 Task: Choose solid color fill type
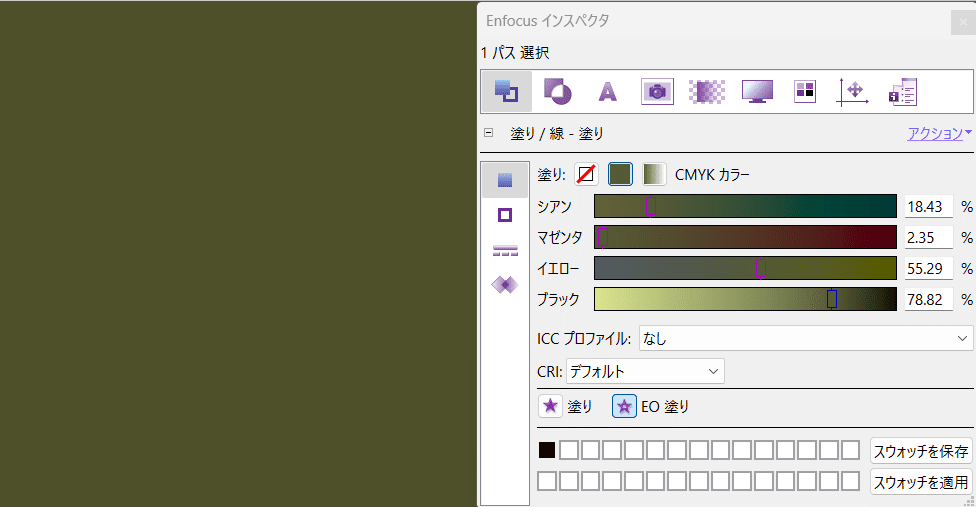tap(620, 174)
